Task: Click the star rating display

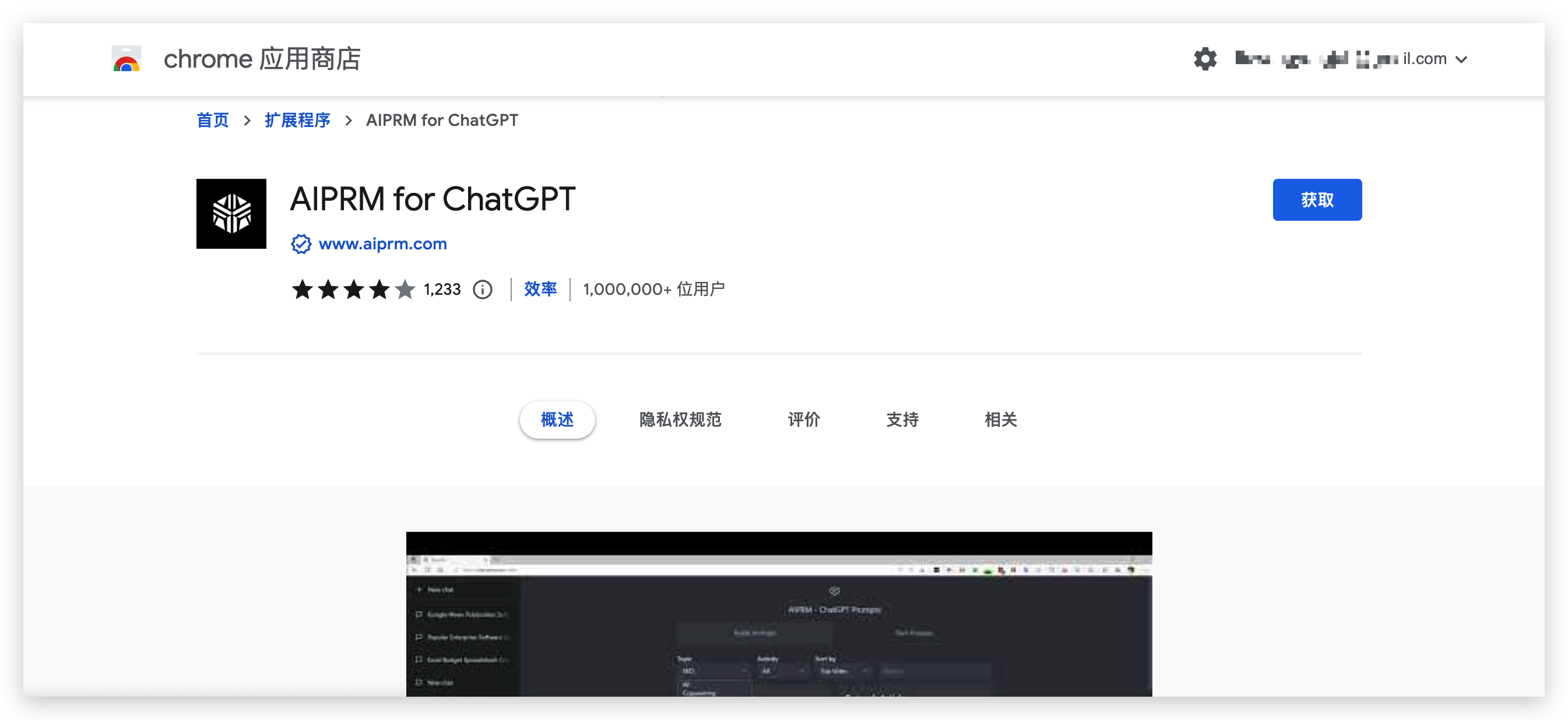Action: (354, 290)
